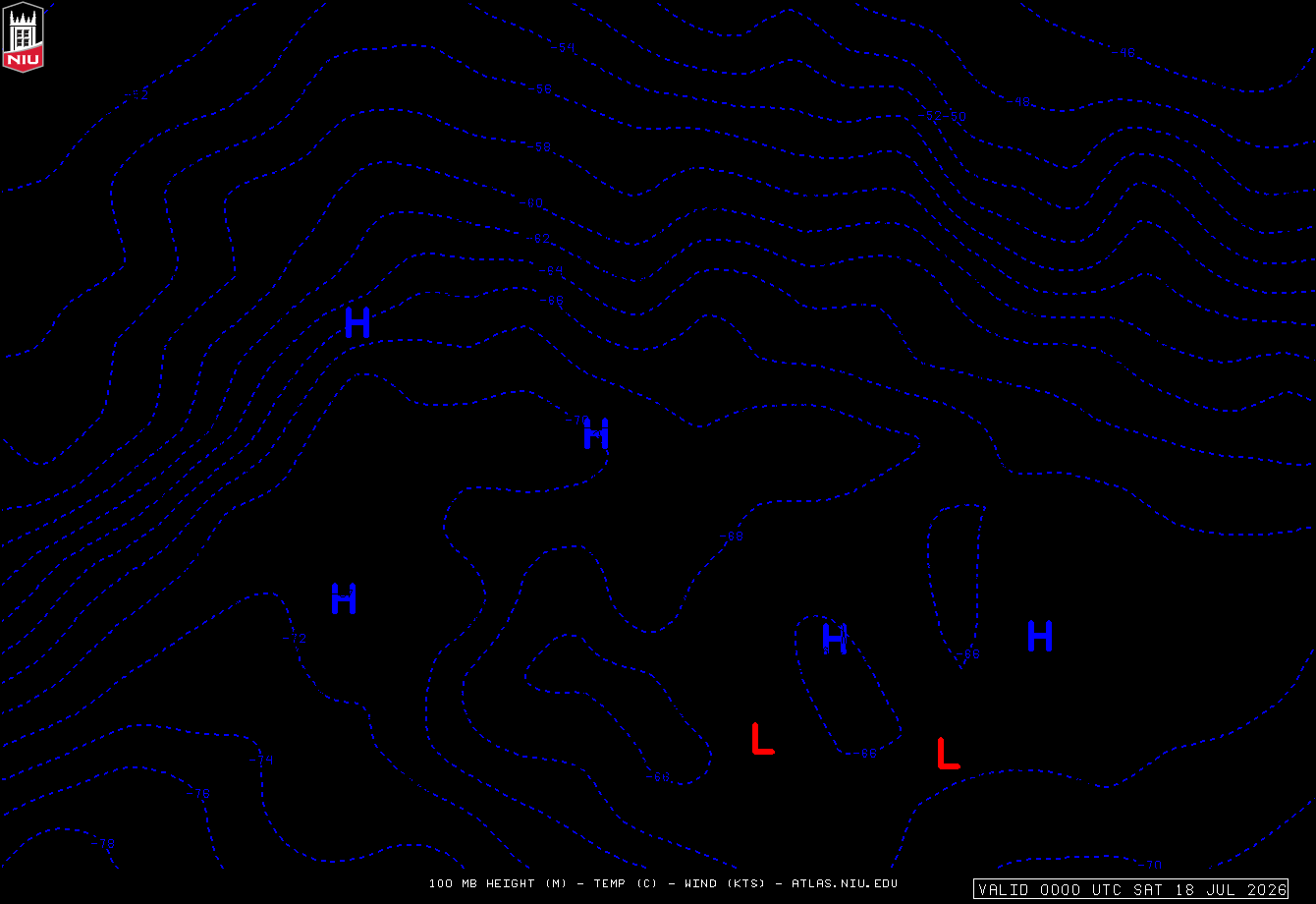
Task: Select the -74 isotherm label
Action: pyautogui.click(x=261, y=760)
